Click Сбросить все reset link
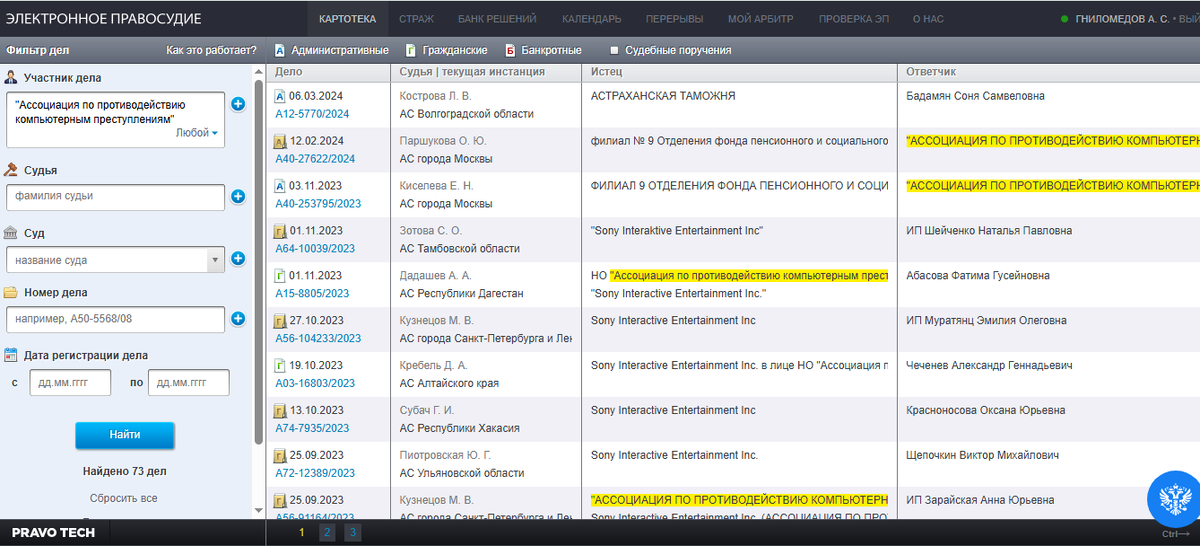The width and height of the screenshot is (1200, 546). (124, 498)
